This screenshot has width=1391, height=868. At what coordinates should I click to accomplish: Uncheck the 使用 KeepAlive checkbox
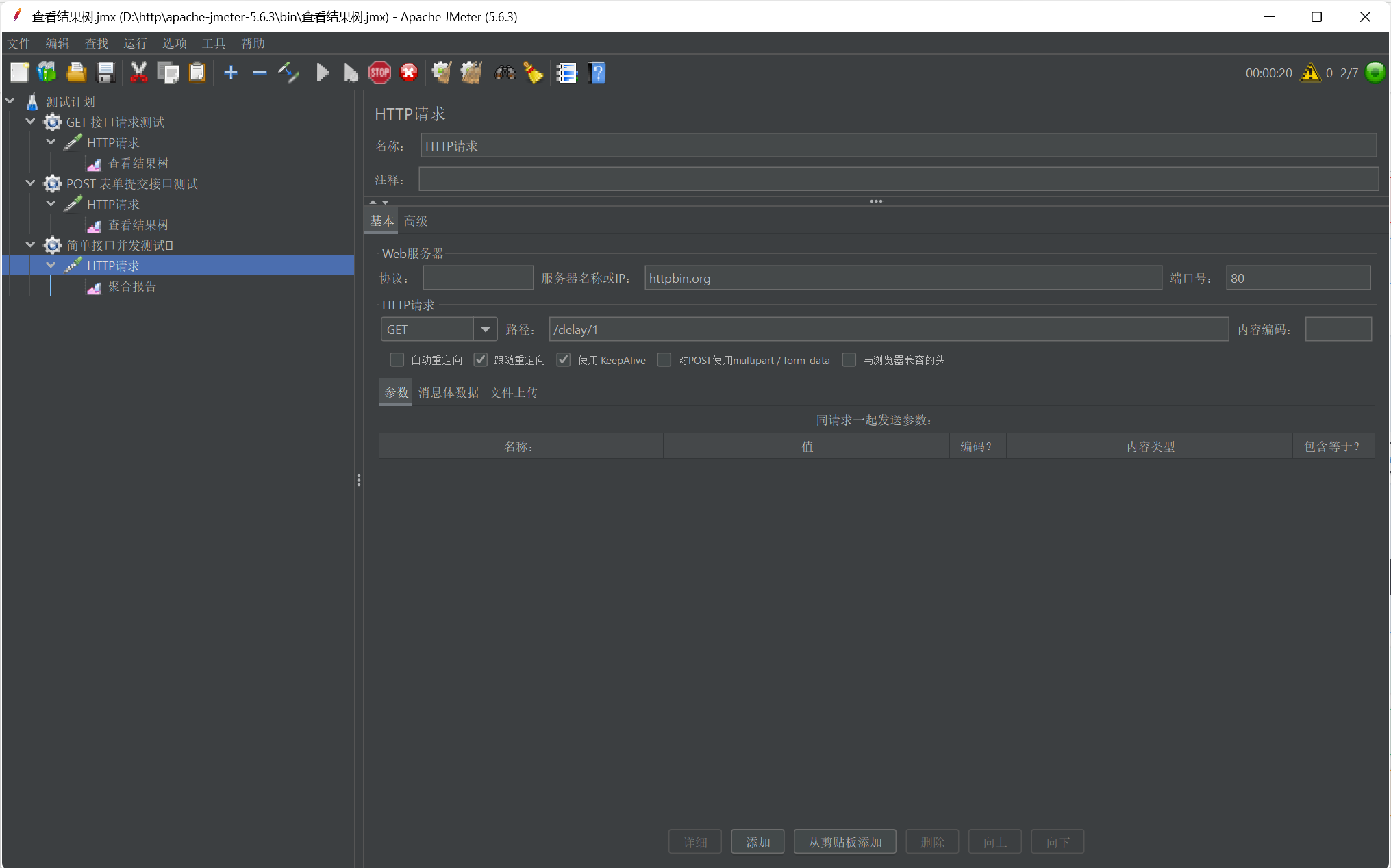(564, 360)
